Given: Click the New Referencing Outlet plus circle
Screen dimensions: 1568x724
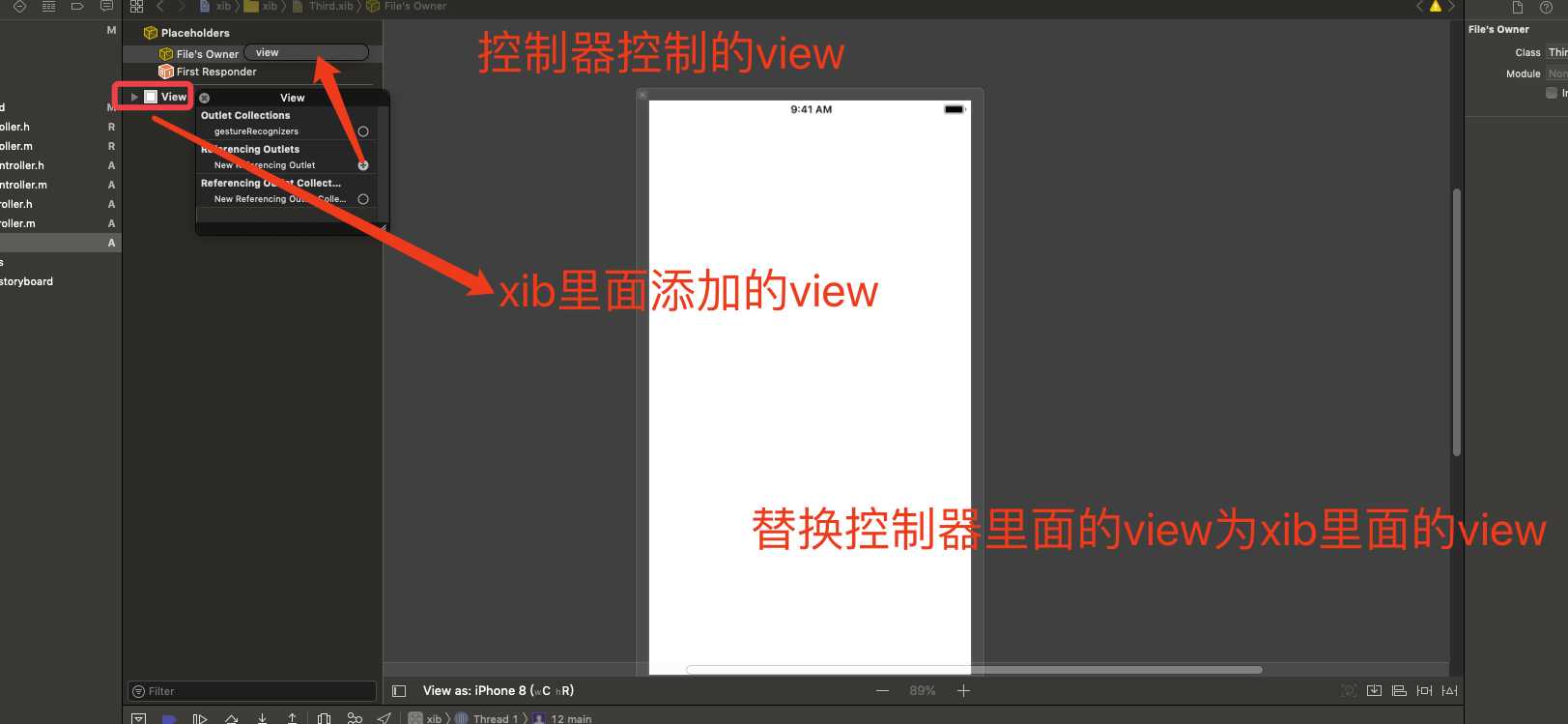Looking at the screenshot, I should pos(363,165).
